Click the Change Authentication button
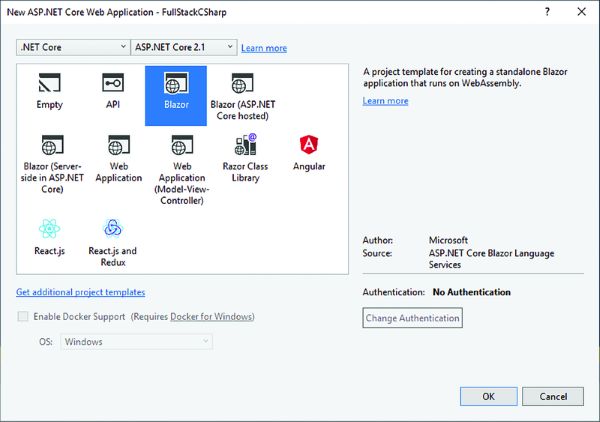This screenshot has width=600, height=422. [412, 318]
